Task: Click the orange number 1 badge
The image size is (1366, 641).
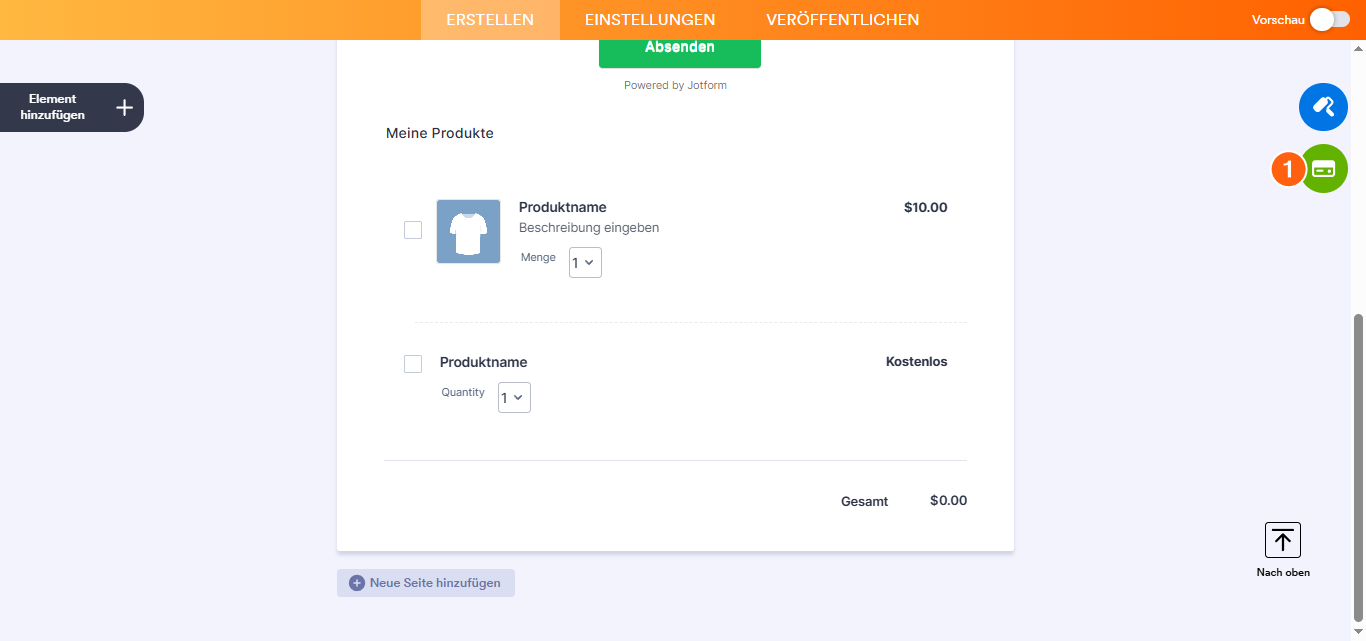Action: pyautogui.click(x=1288, y=170)
